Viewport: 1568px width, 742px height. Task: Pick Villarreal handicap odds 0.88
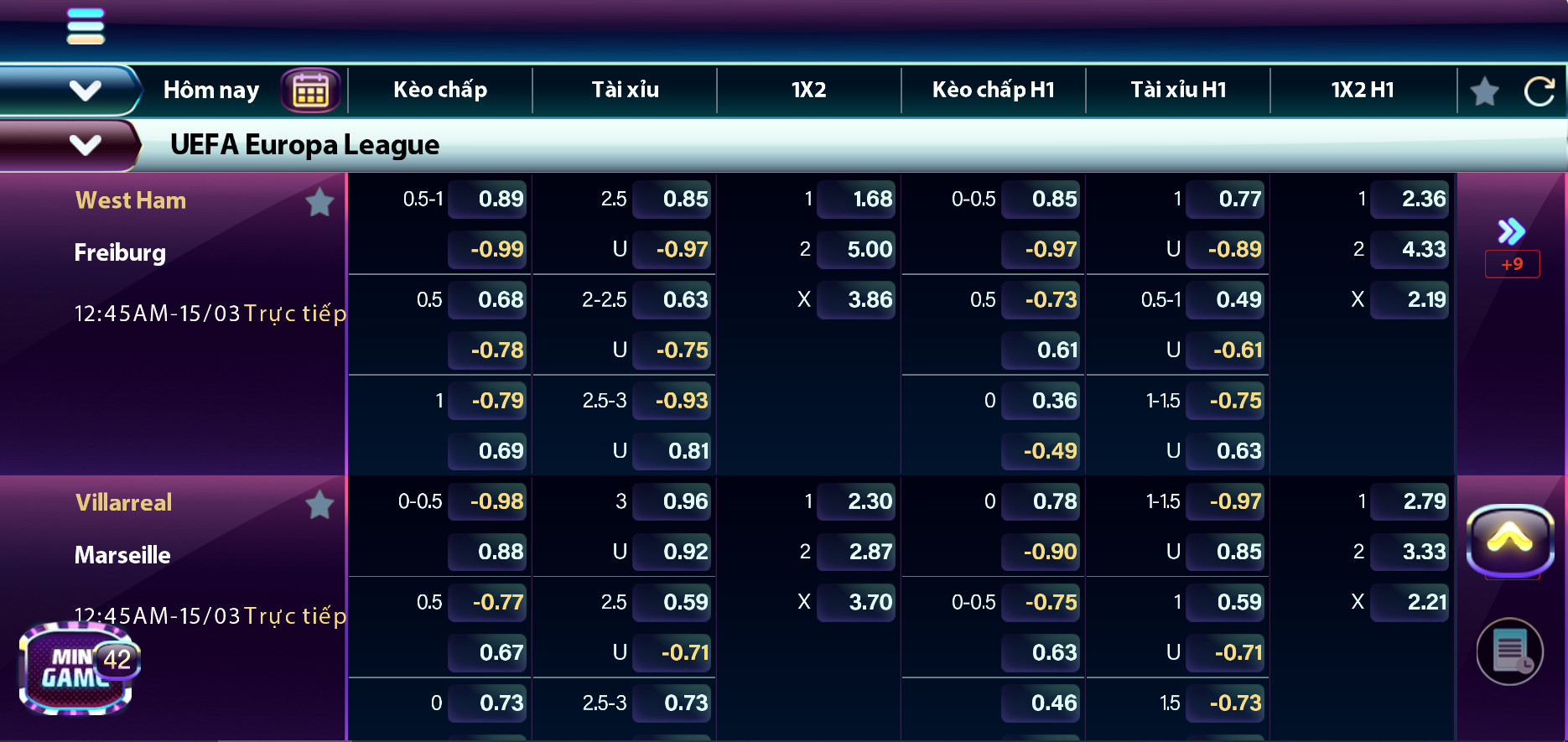coord(487,552)
